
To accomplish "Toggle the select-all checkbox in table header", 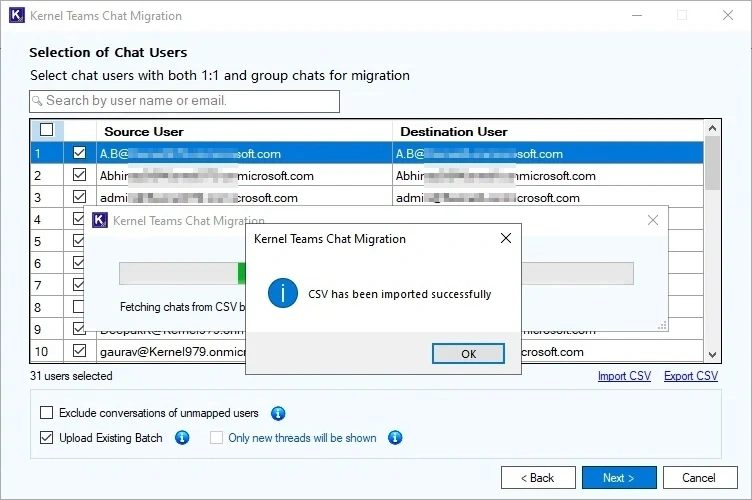I will (x=47, y=129).
